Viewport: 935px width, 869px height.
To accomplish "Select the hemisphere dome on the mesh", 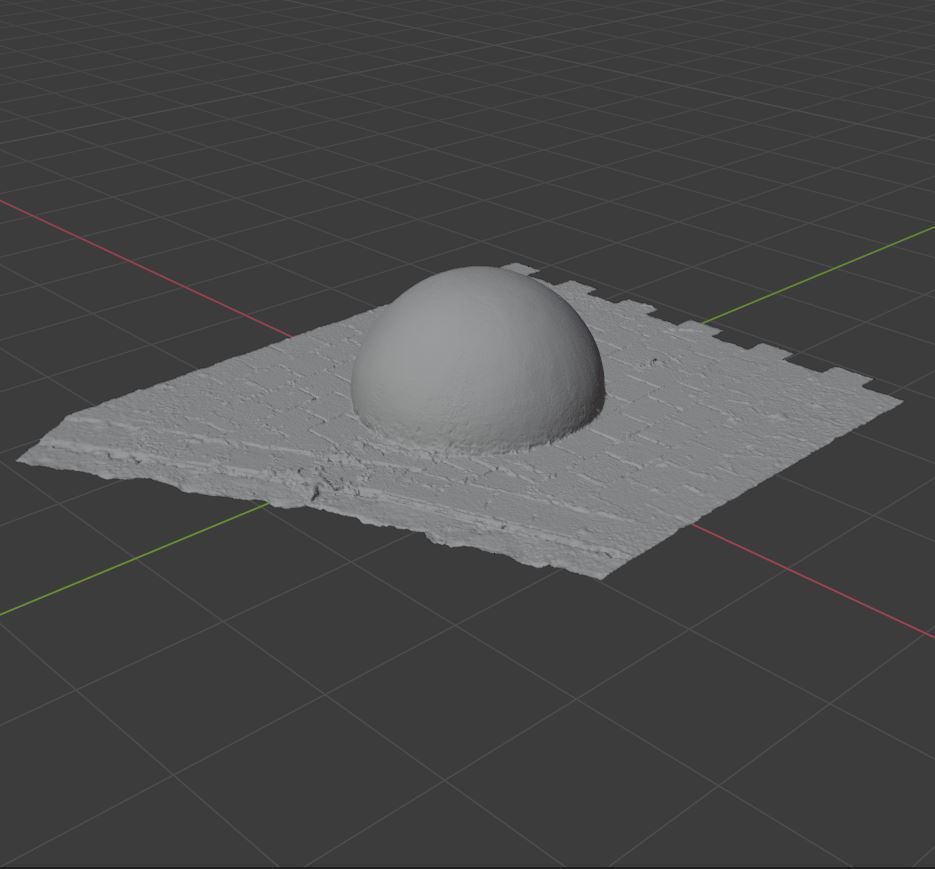I will click(477, 358).
